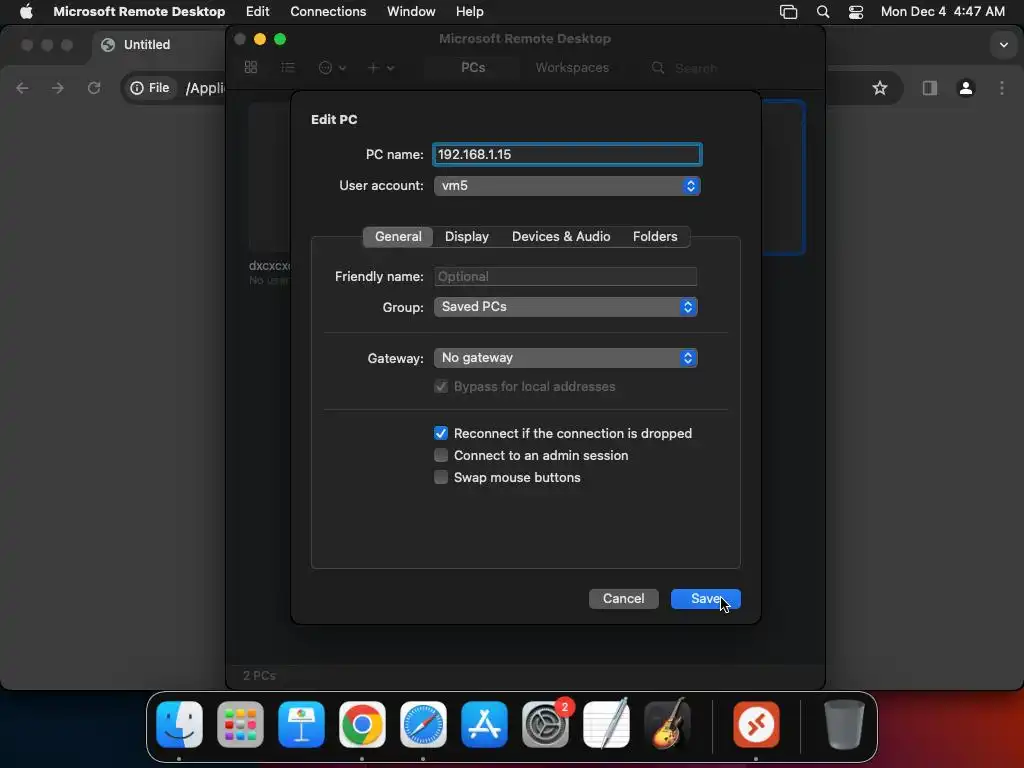Open the Gateway dropdown showing No gateway
This screenshot has width=1024, height=768.
566,358
